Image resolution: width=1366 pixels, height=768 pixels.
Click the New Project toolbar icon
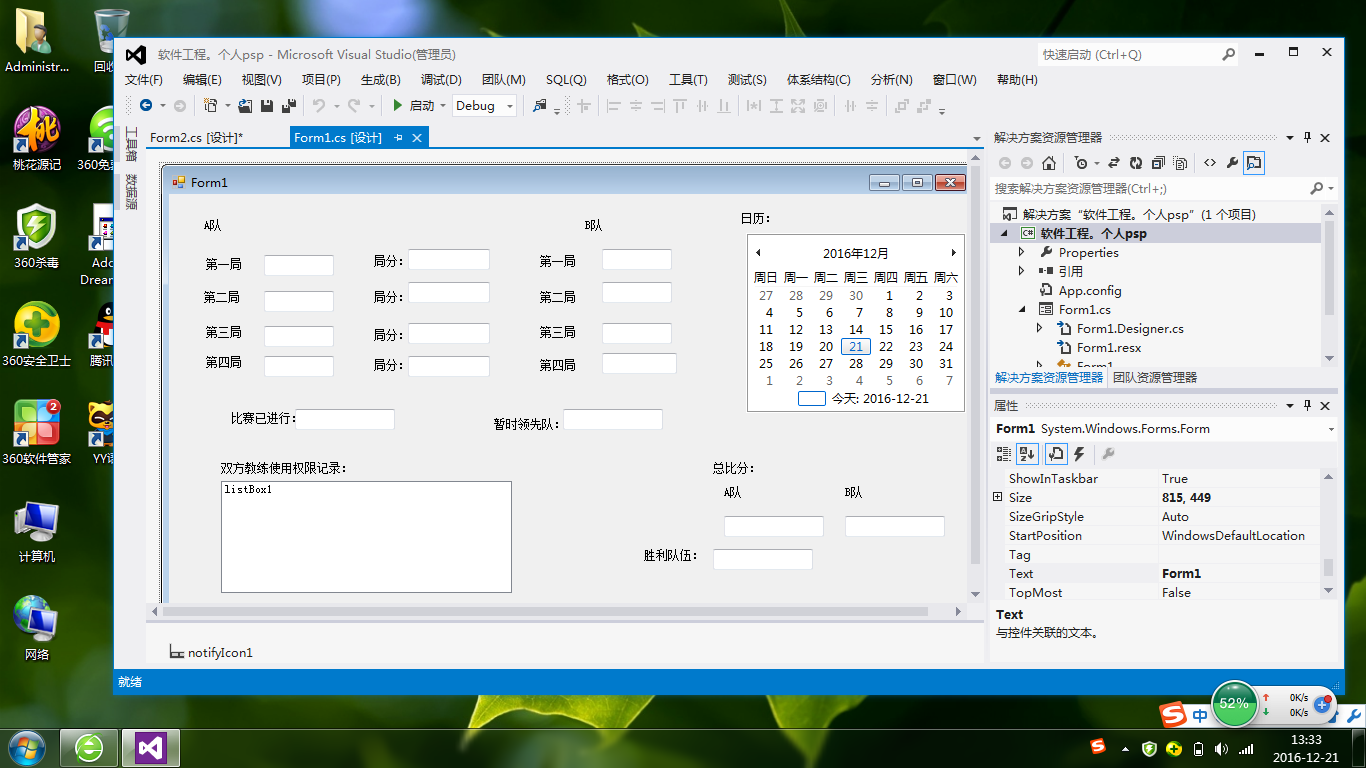[x=211, y=106]
